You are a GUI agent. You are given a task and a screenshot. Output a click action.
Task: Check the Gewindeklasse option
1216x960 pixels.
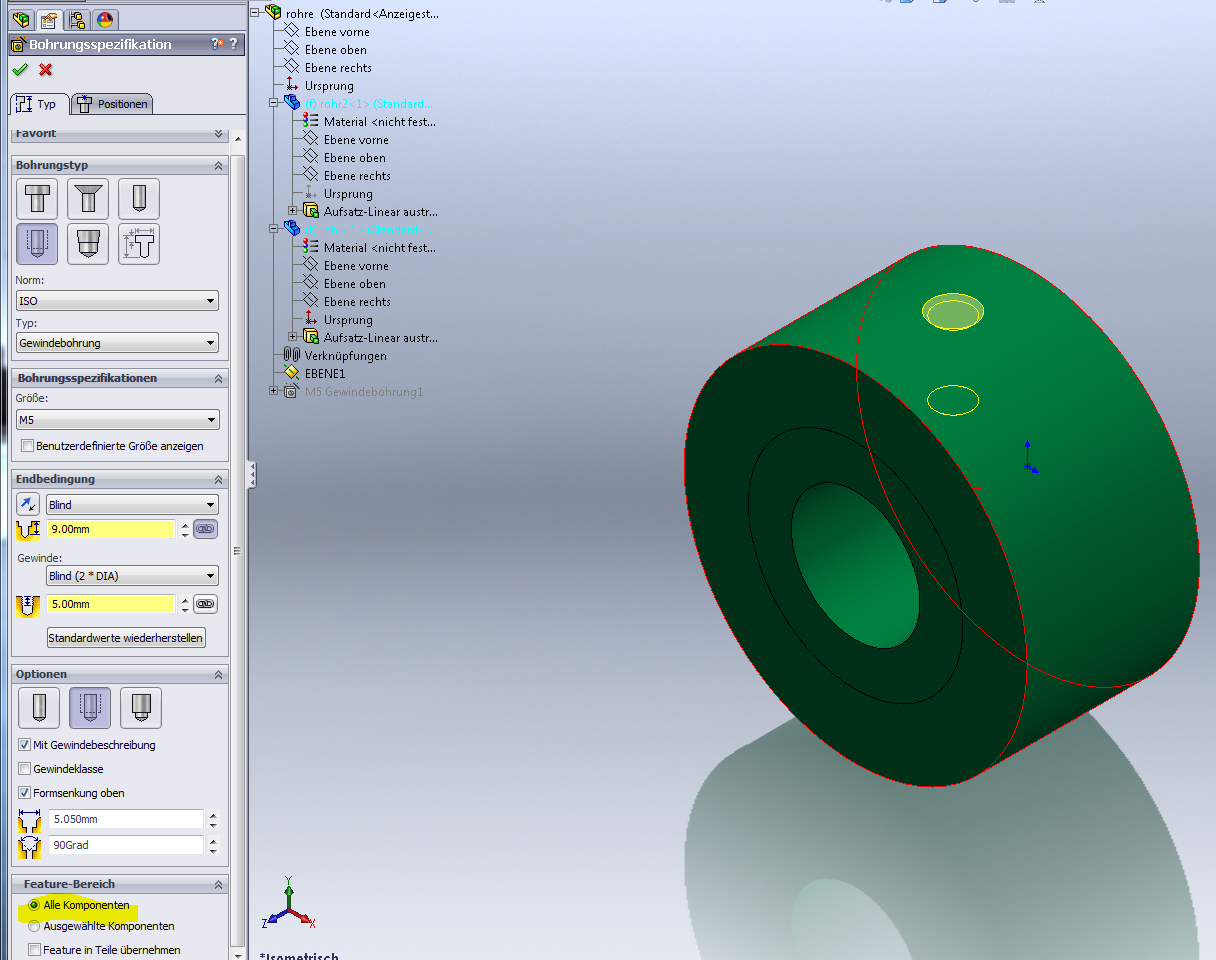pos(25,769)
